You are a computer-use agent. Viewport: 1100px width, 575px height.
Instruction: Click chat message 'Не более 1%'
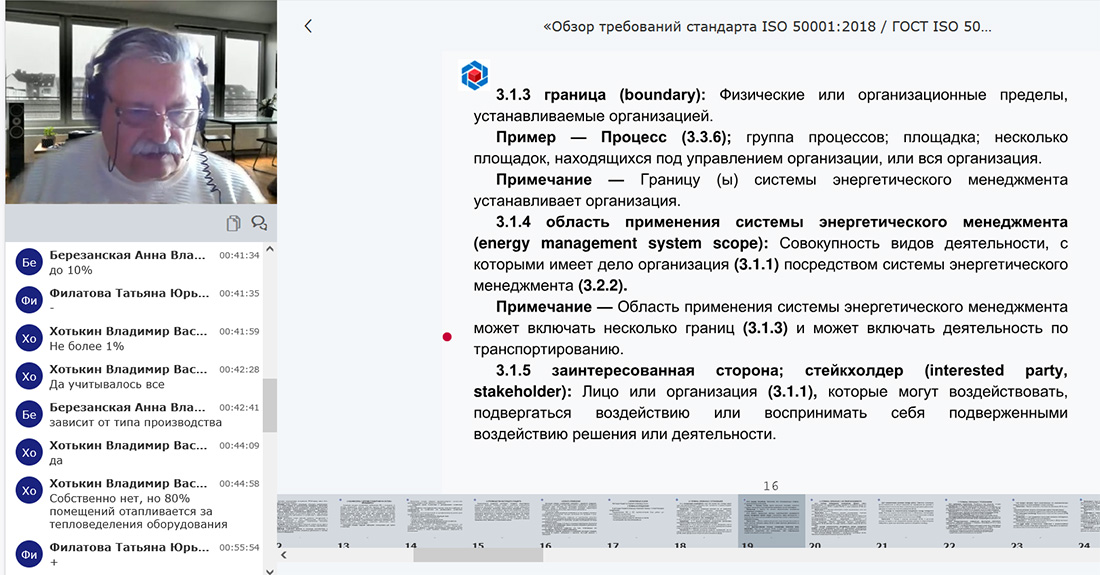[x=86, y=346]
